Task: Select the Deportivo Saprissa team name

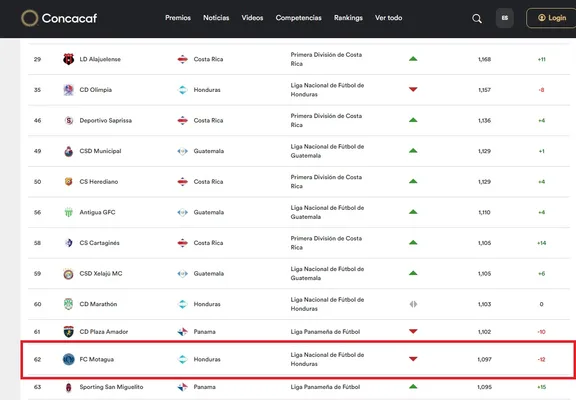Action: coord(105,120)
